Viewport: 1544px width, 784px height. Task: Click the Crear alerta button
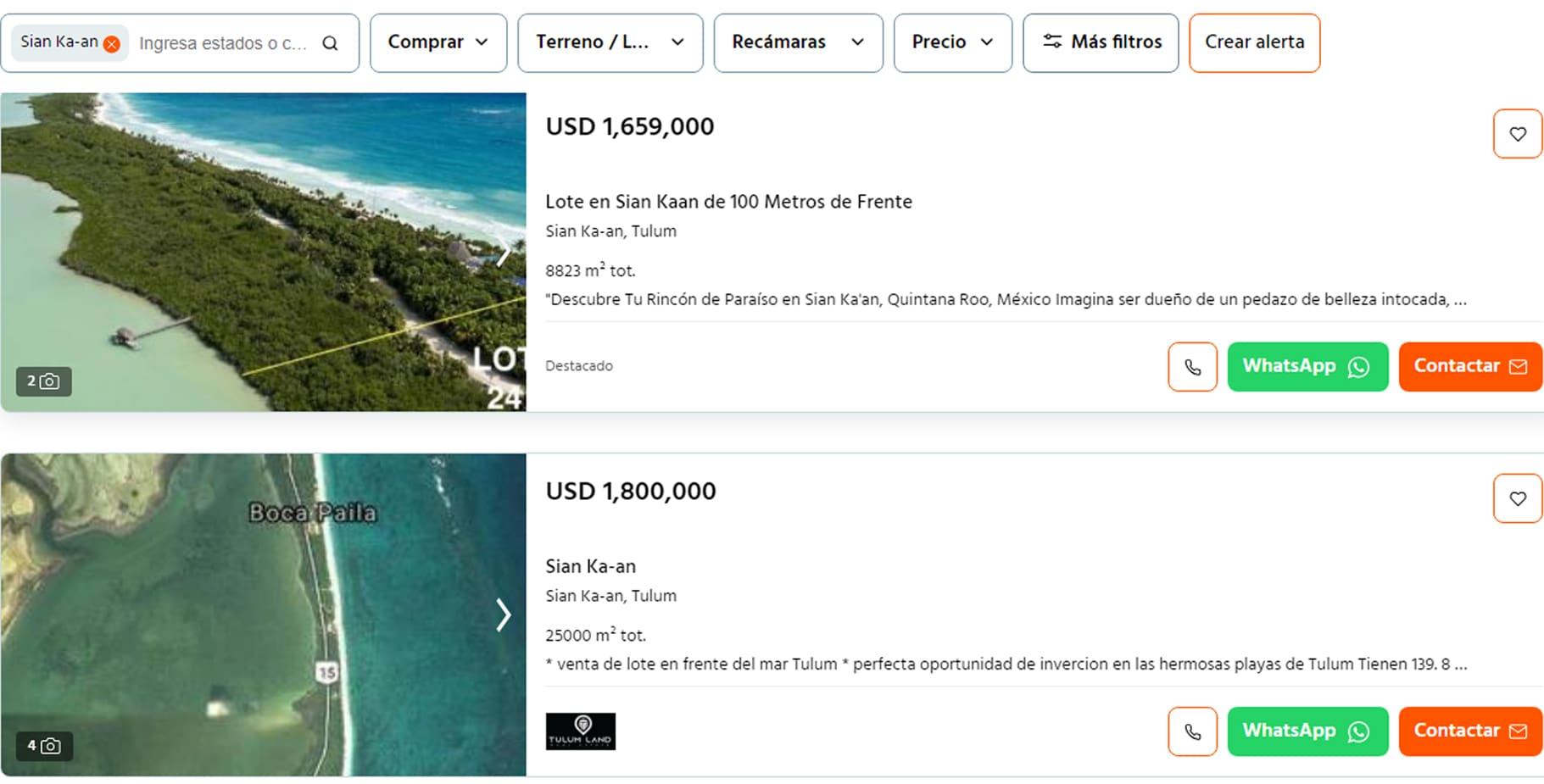[x=1254, y=42]
